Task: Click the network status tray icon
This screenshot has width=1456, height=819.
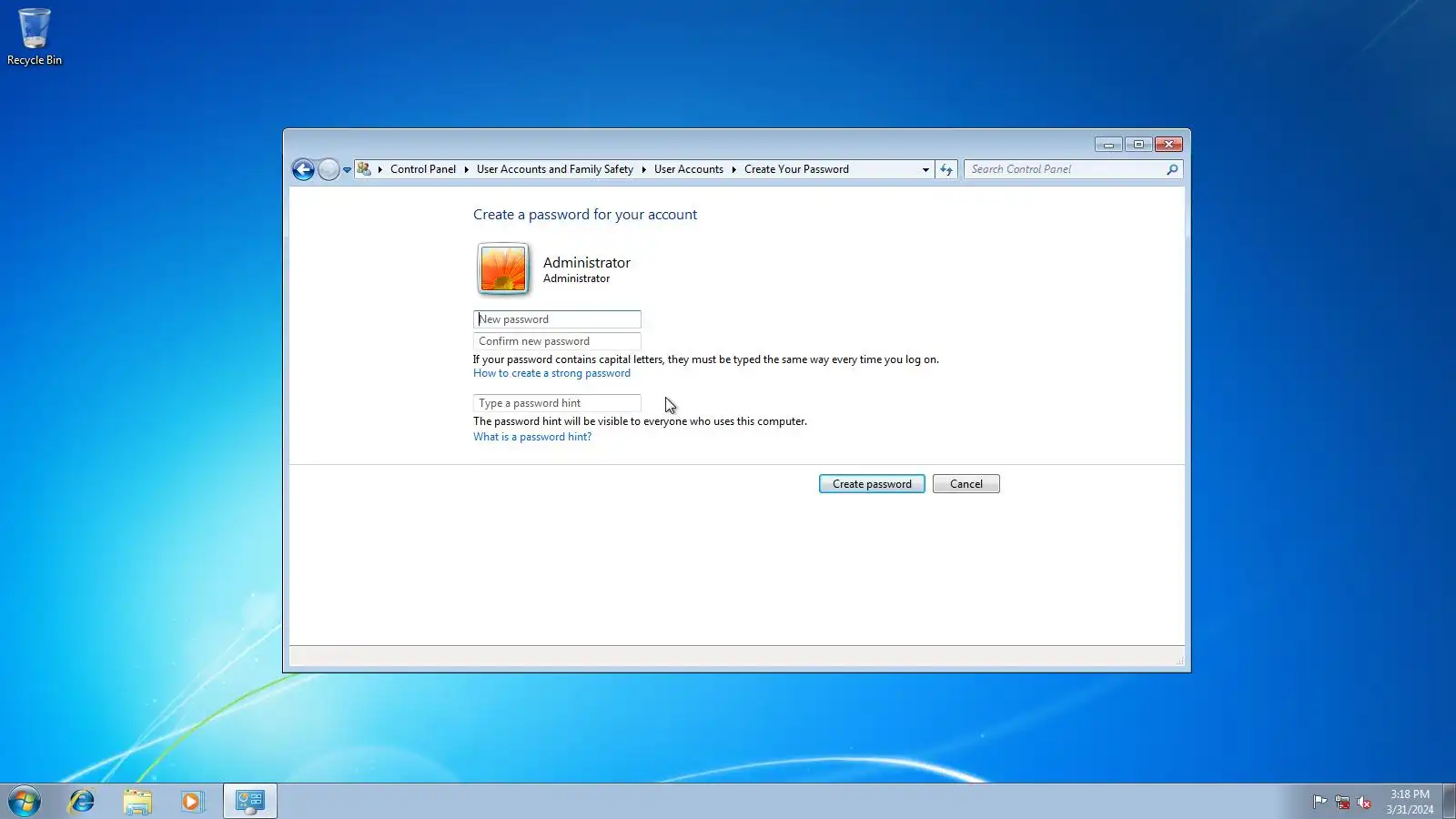Action: [1342, 802]
